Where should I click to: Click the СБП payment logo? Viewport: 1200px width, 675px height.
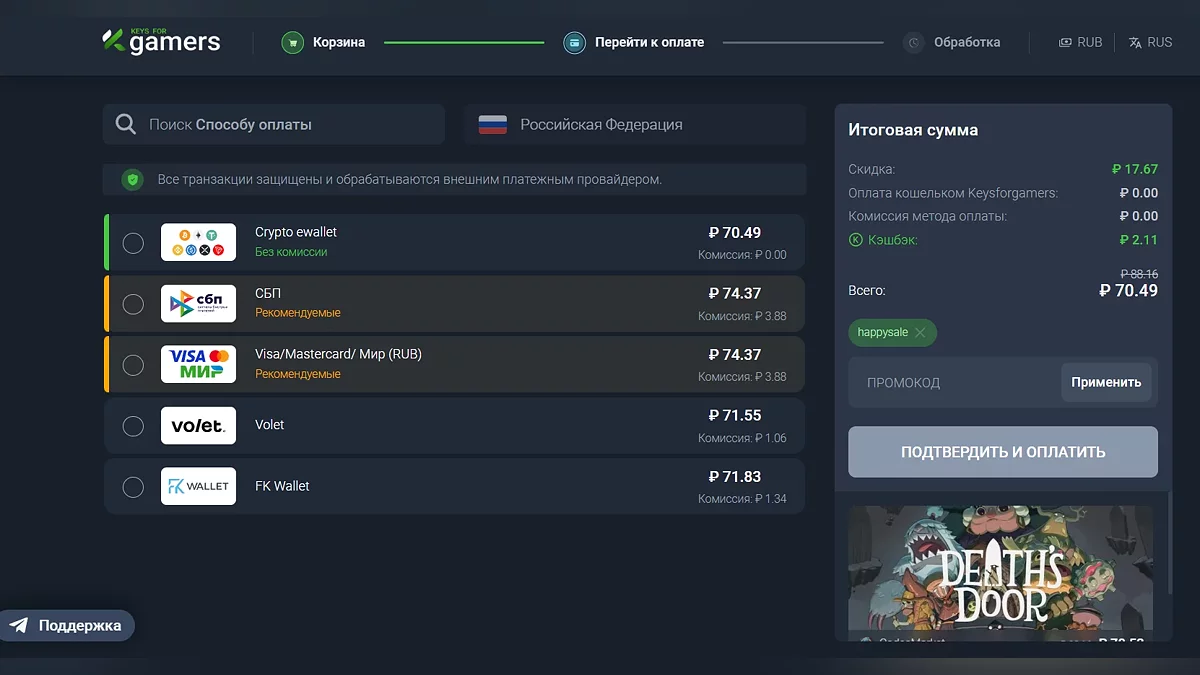pyautogui.click(x=198, y=304)
